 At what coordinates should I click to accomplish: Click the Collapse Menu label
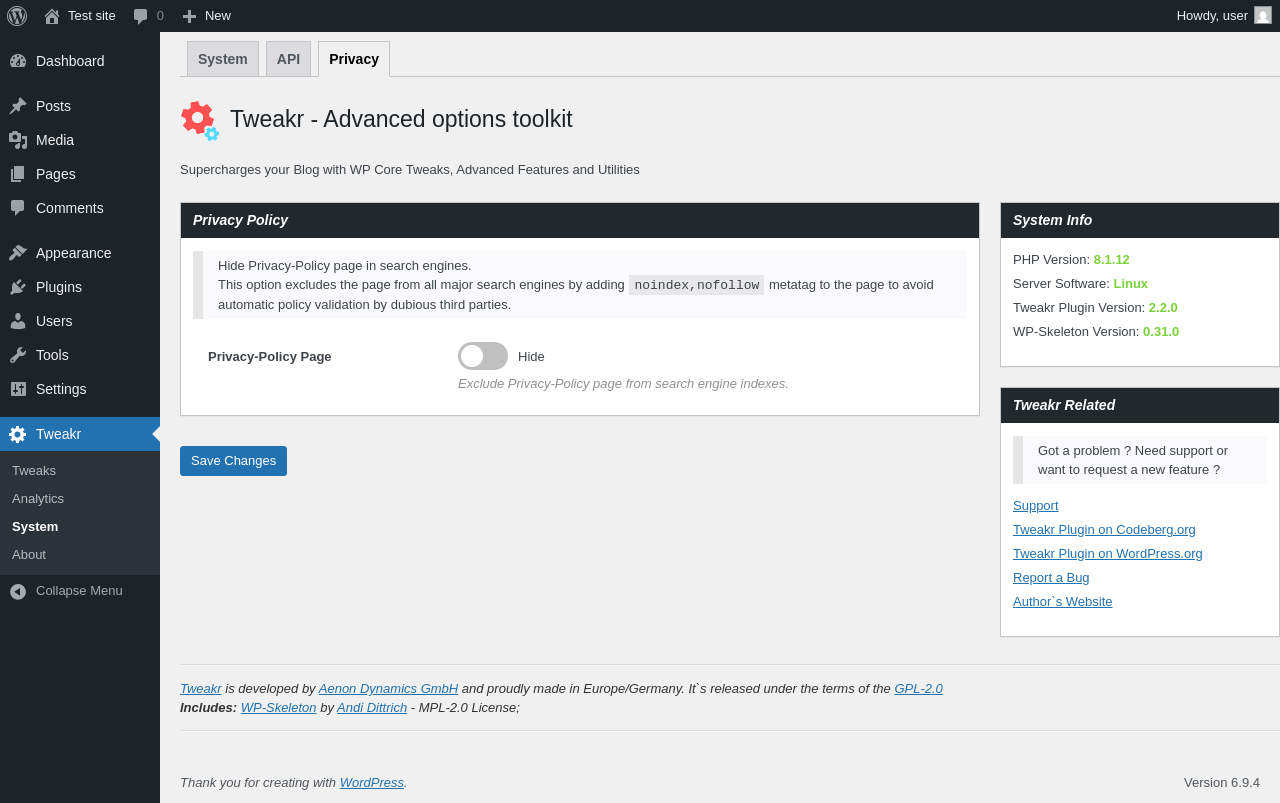click(79, 591)
